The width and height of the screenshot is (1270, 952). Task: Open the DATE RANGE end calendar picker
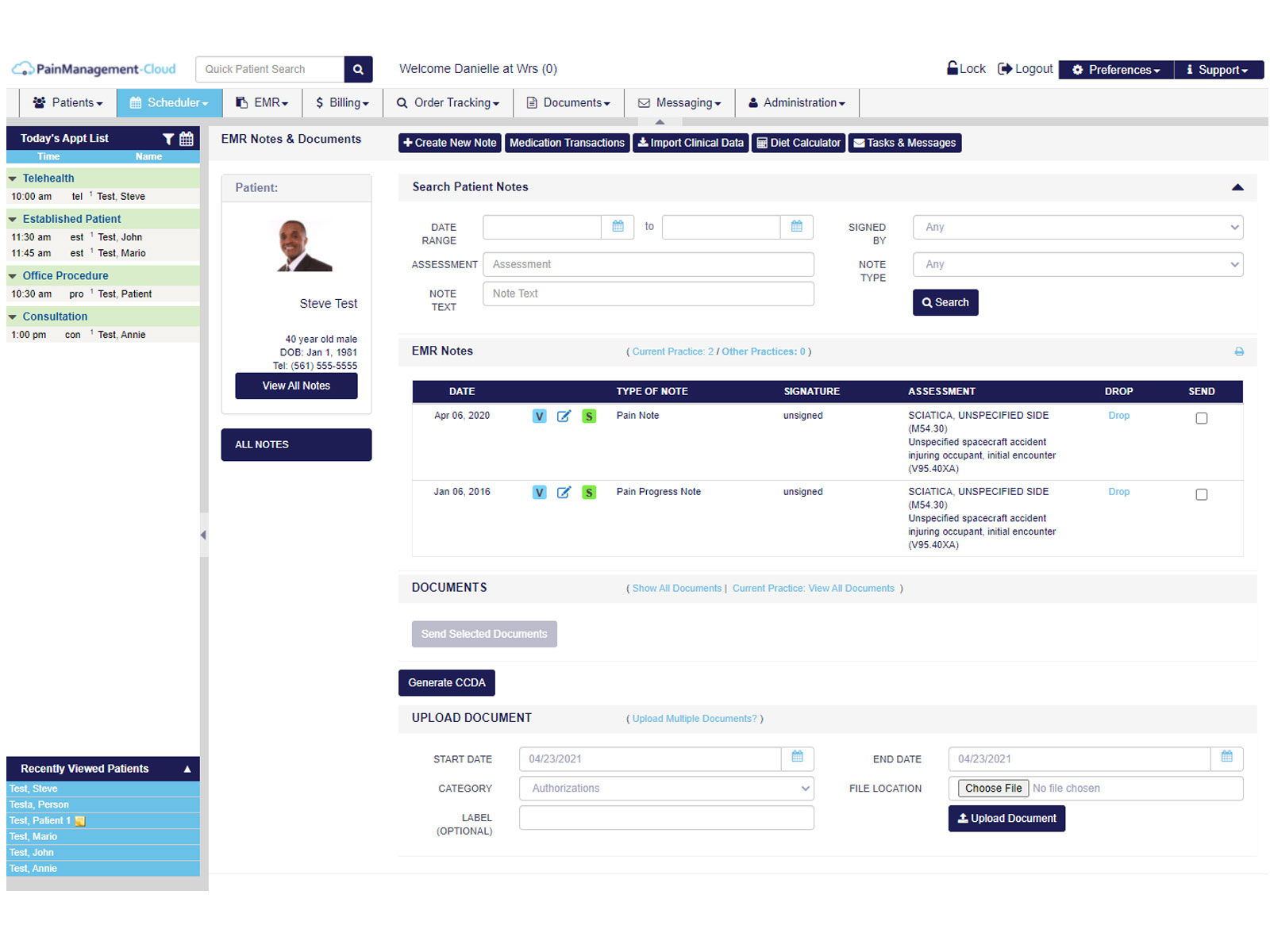click(x=797, y=227)
